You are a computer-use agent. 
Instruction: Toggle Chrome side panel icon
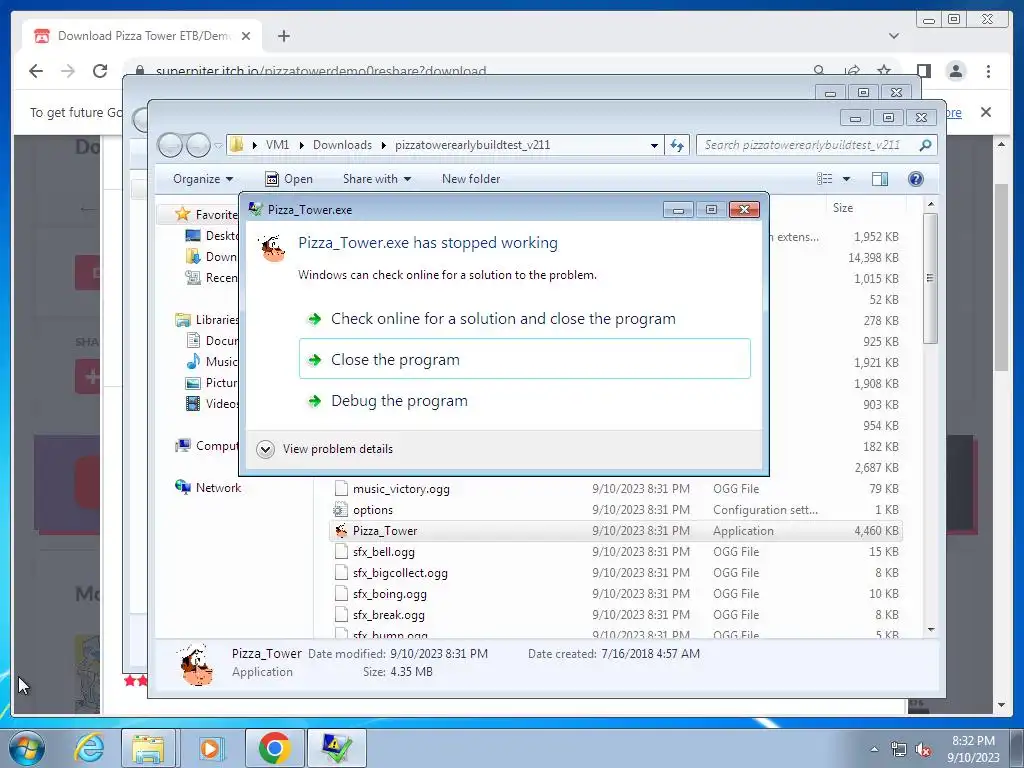point(923,71)
